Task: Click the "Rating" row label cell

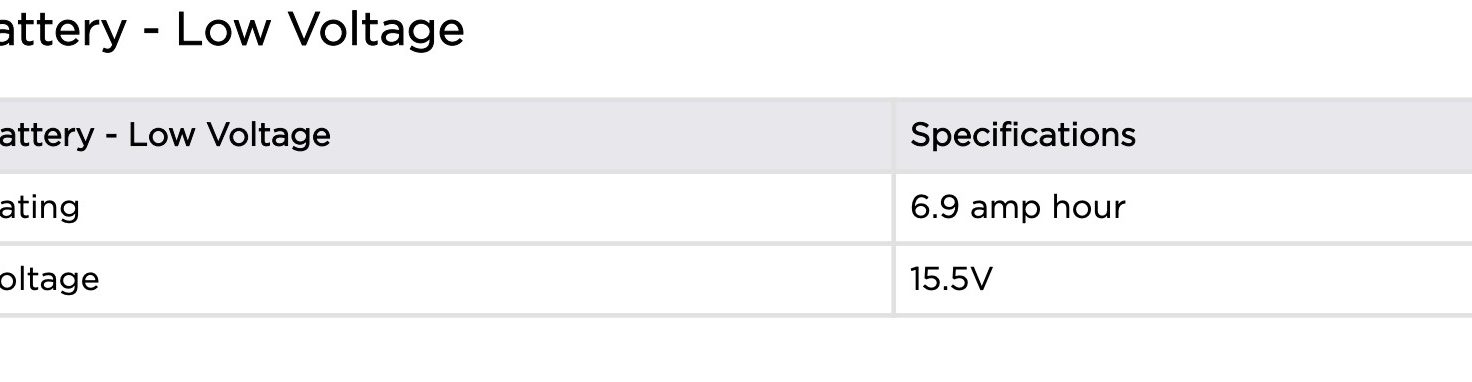Action: (446, 207)
